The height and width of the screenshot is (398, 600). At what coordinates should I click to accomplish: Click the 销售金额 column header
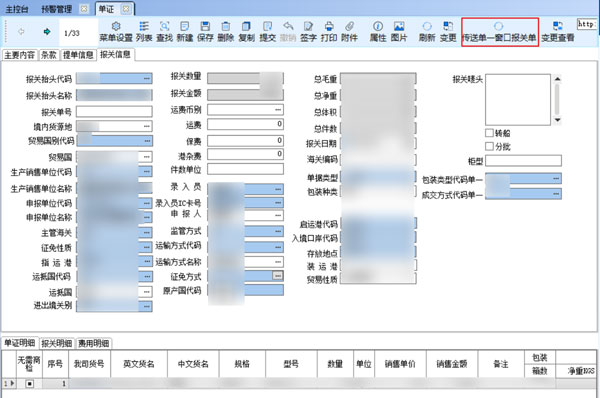coord(452,364)
